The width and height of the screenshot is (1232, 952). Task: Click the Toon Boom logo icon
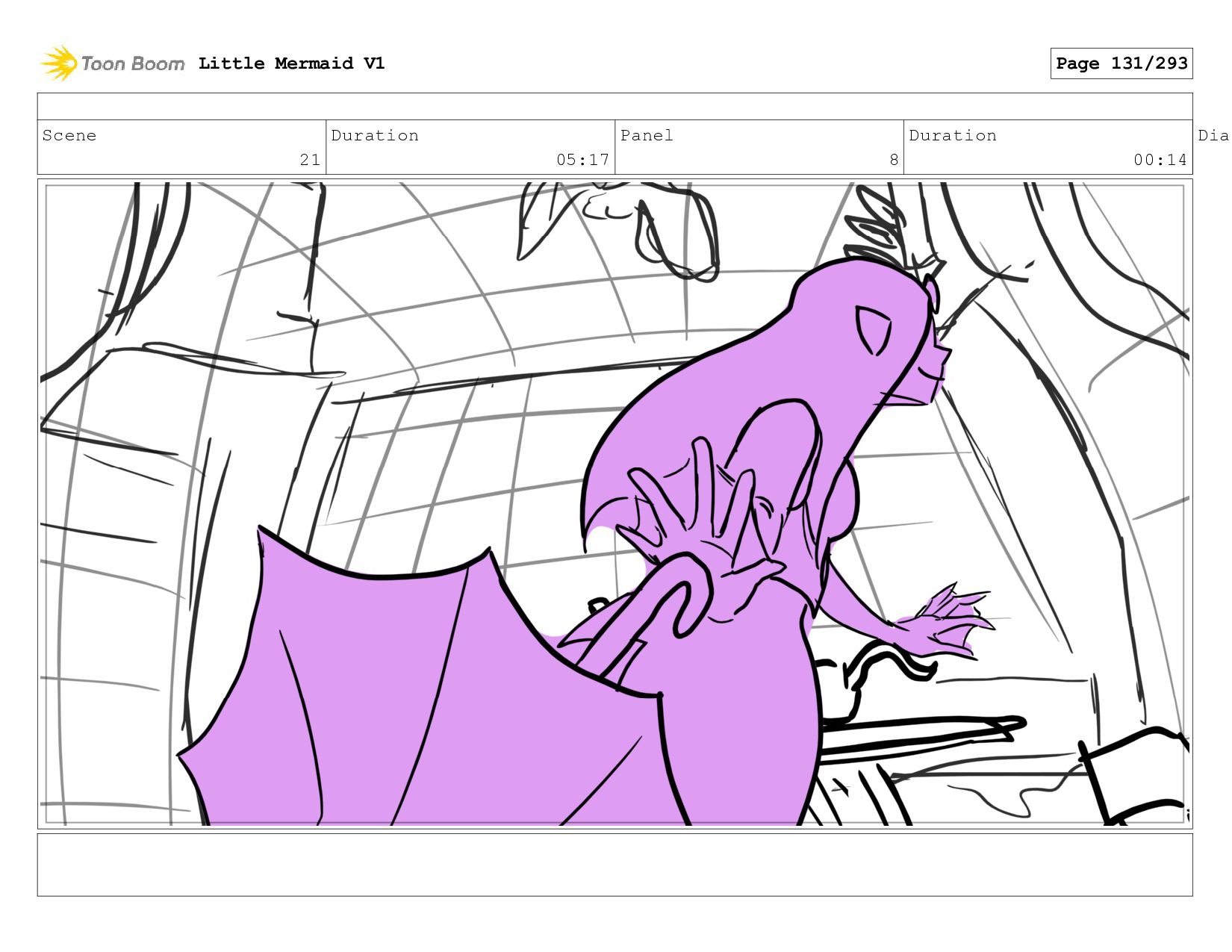pyautogui.click(x=59, y=63)
